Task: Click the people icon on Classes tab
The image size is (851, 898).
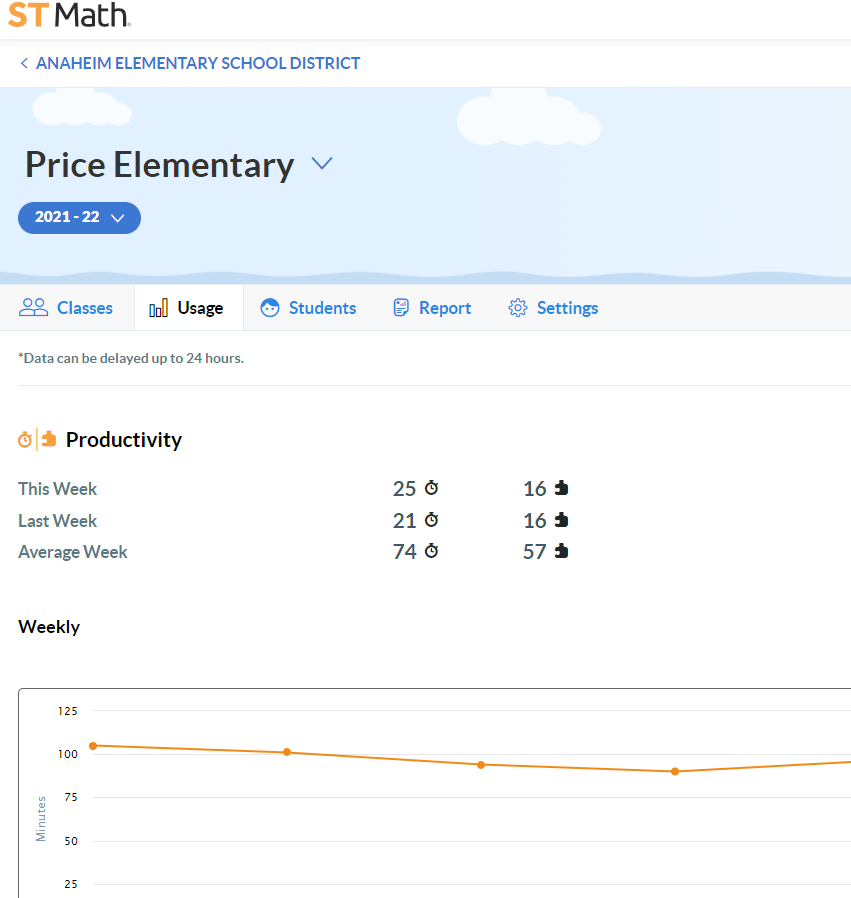Action: 33,308
